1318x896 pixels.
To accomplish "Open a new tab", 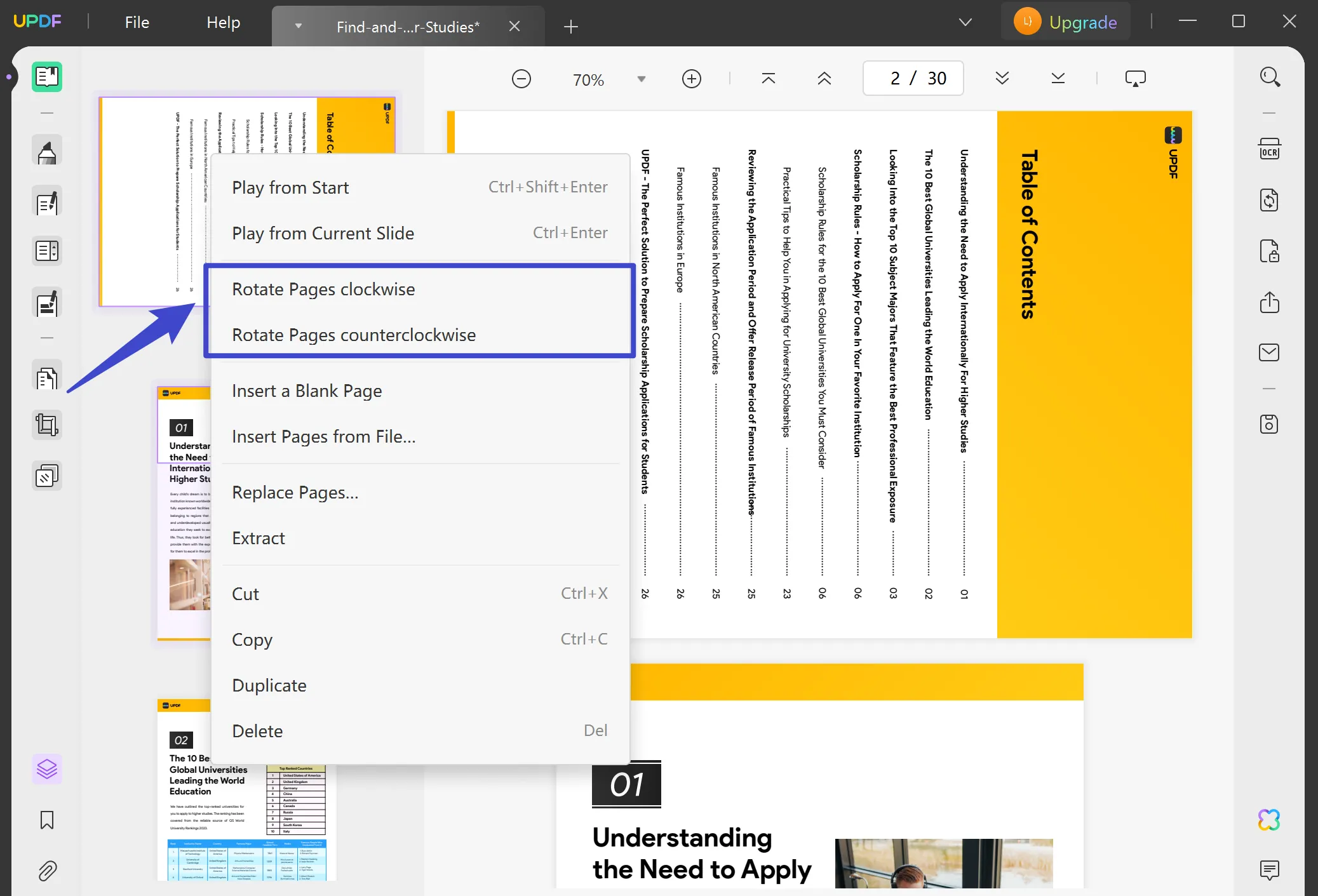I will (571, 26).
